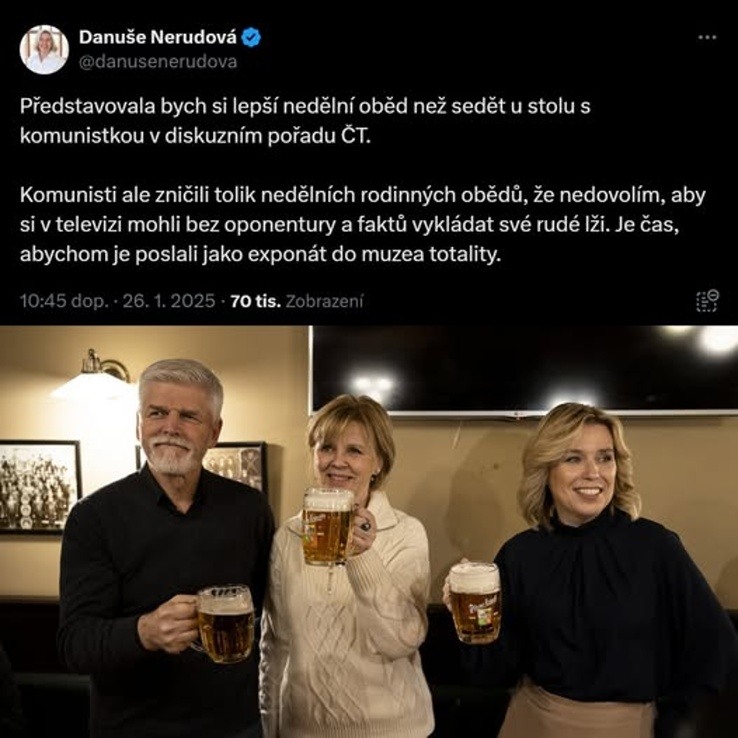Click the beer mug held by the right woman
The image size is (738, 738).
[475, 603]
